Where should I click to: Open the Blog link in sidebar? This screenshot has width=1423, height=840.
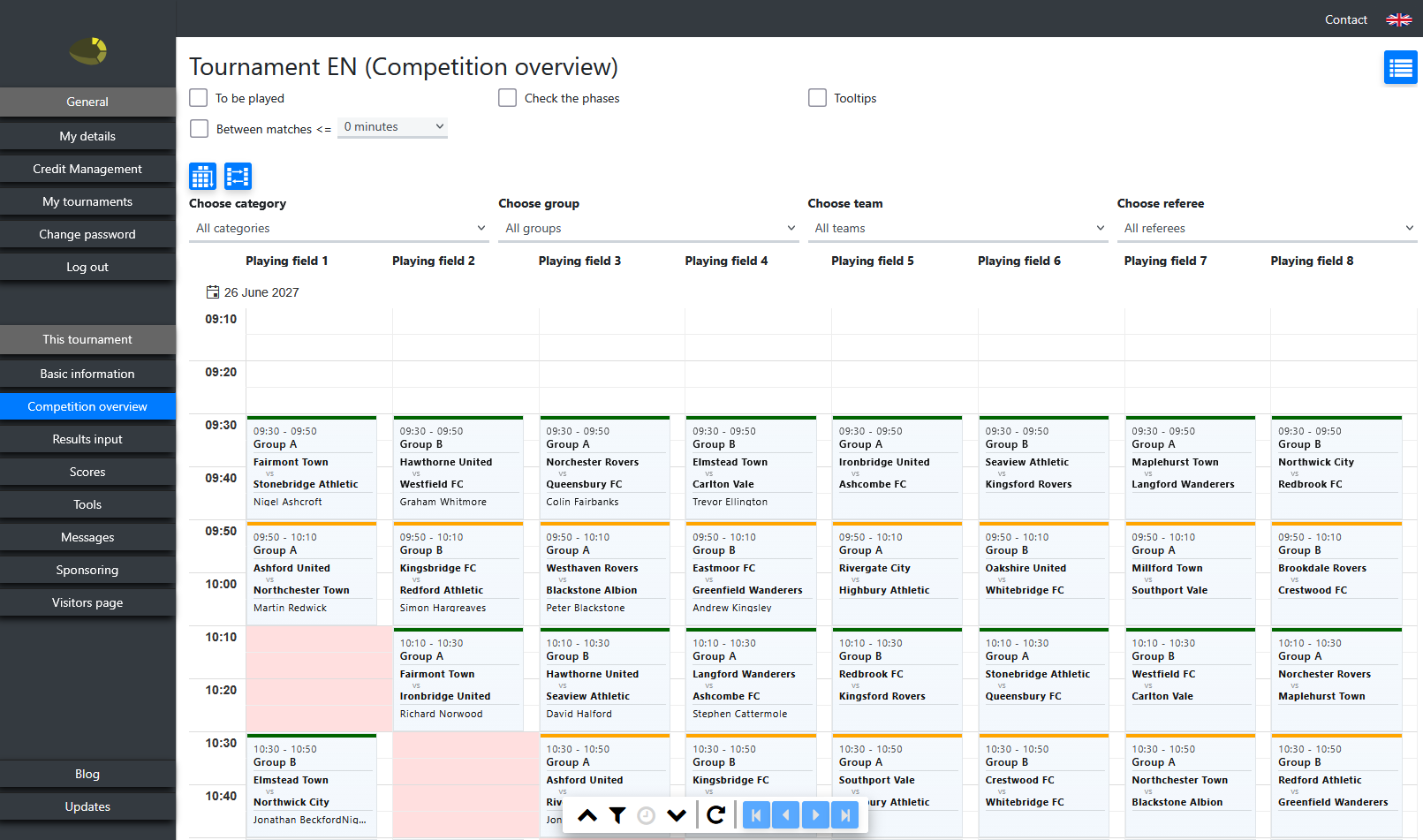coord(87,774)
